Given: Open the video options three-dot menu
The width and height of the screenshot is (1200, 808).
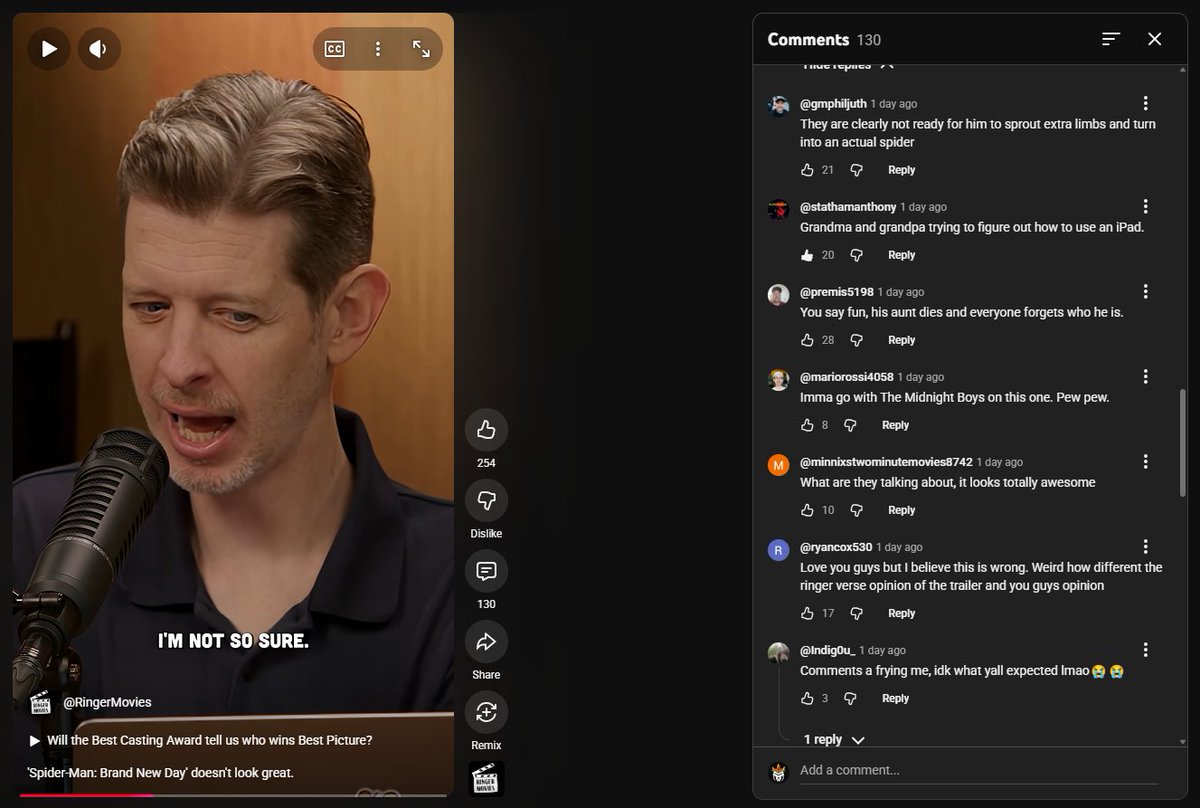Looking at the screenshot, I should click(x=378, y=48).
